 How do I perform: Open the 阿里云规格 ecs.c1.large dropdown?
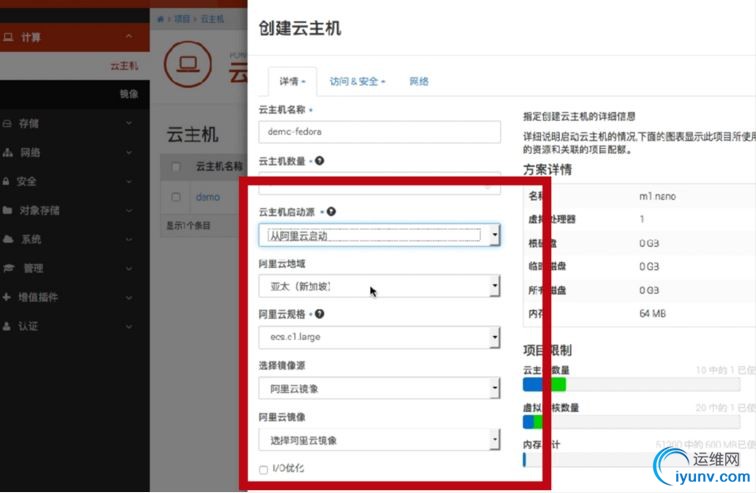[379, 337]
